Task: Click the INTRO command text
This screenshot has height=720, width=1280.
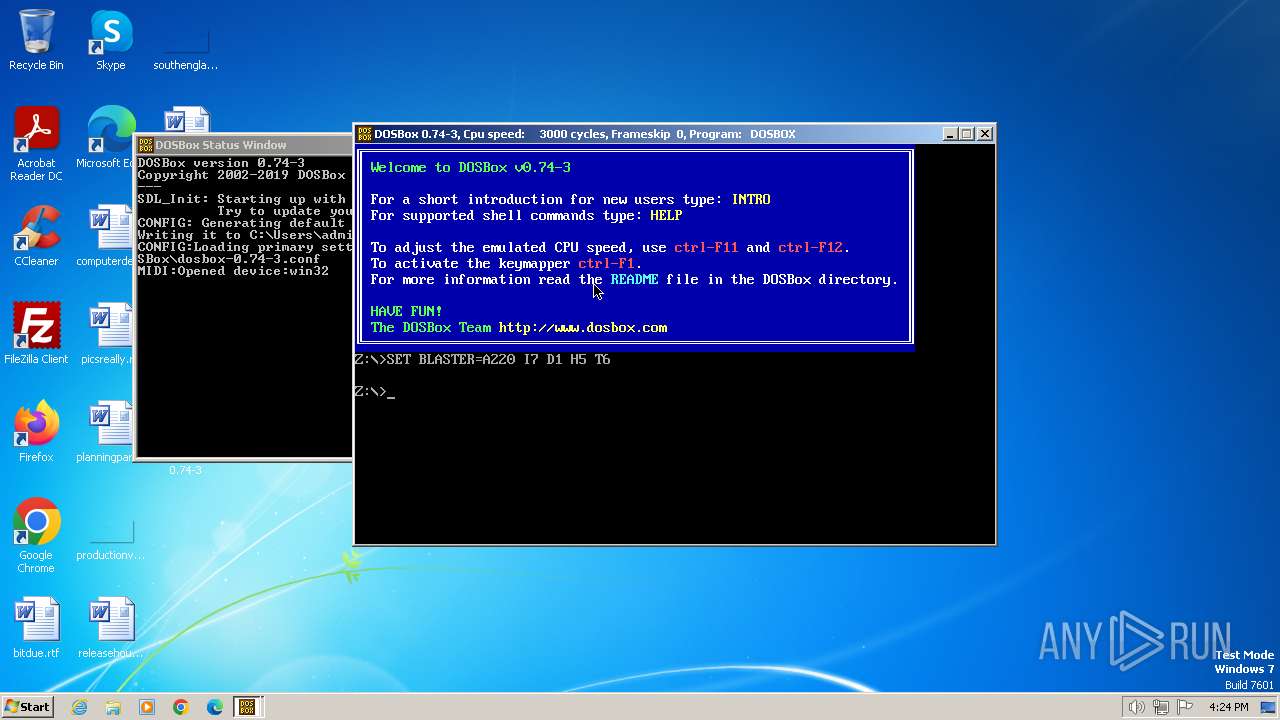Action: click(751, 199)
